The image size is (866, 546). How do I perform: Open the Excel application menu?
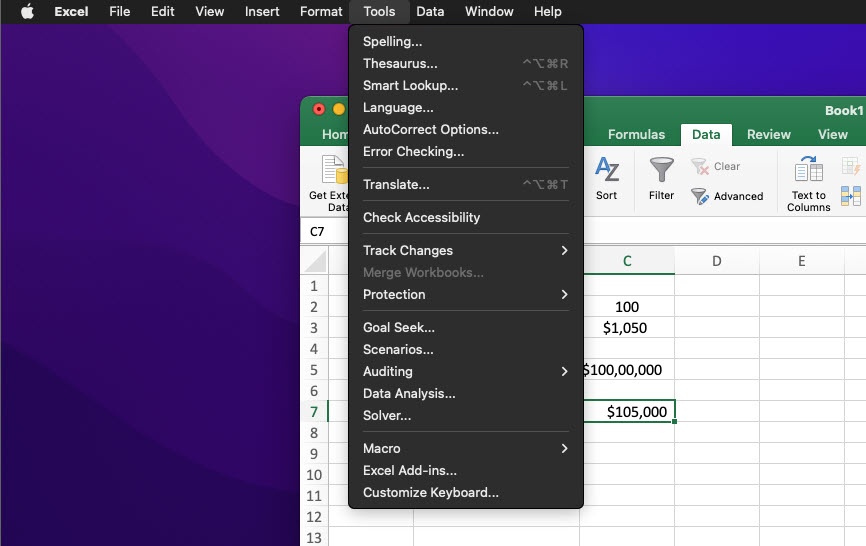(71, 12)
